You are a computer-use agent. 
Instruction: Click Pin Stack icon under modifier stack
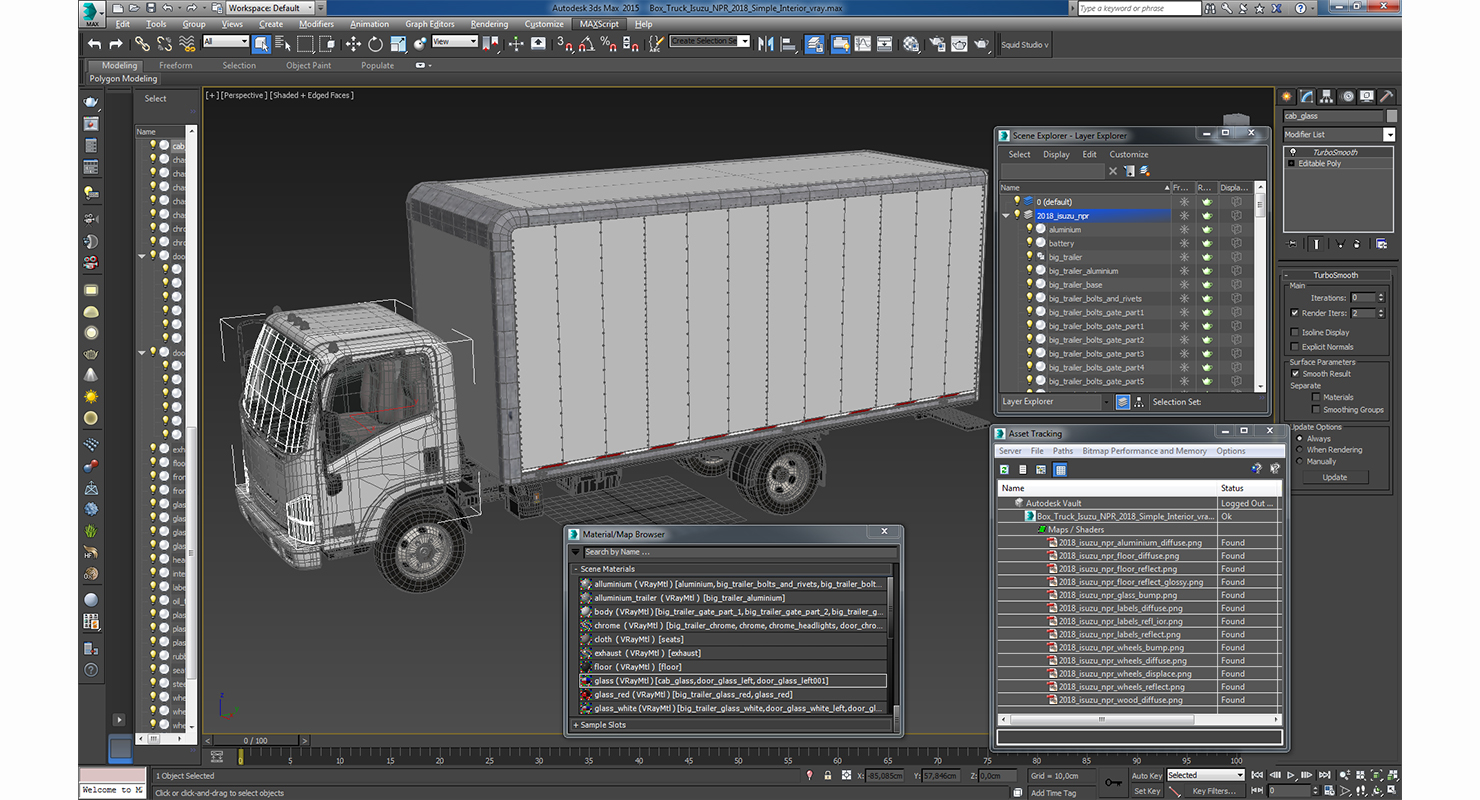[x=1292, y=243]
